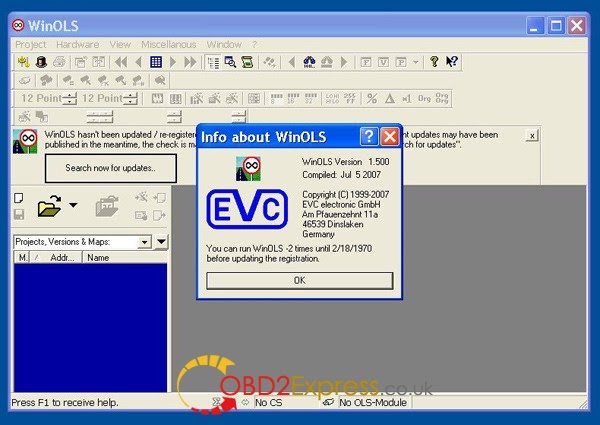Click the EVC electronic GmbH text
600x425 pixels.
[x=341, y=204]
